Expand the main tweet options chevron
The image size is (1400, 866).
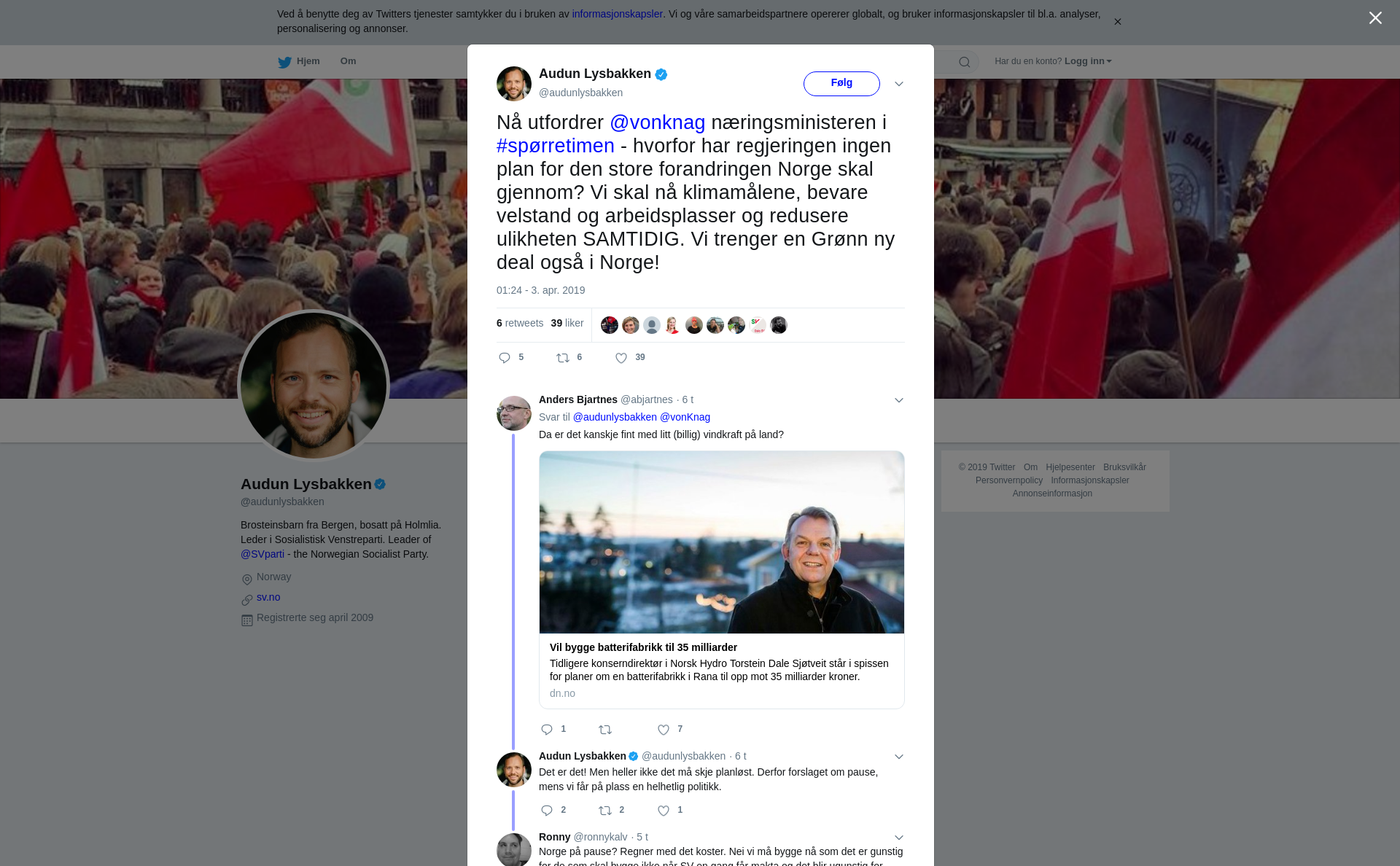899,84
